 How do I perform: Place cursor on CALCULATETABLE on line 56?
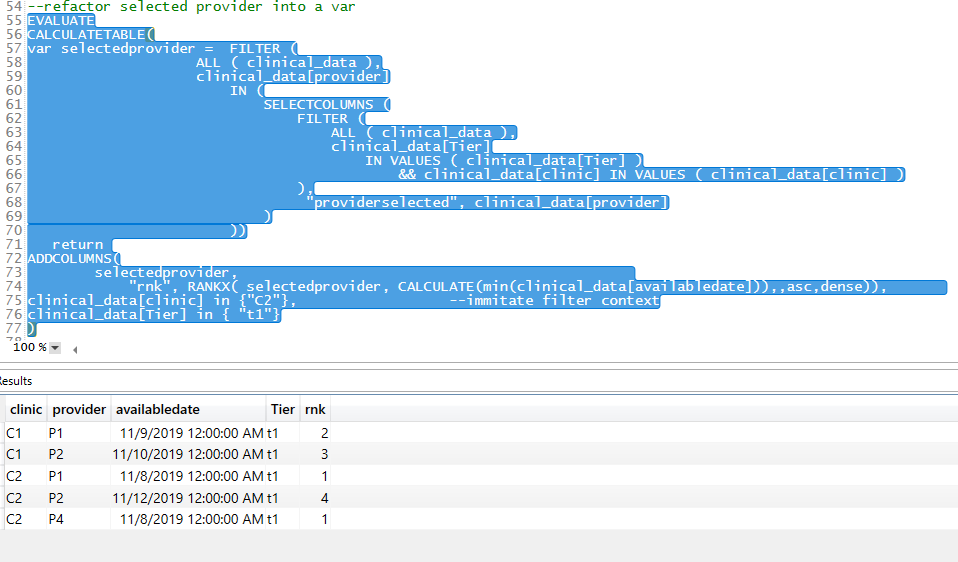click(86, 35)
